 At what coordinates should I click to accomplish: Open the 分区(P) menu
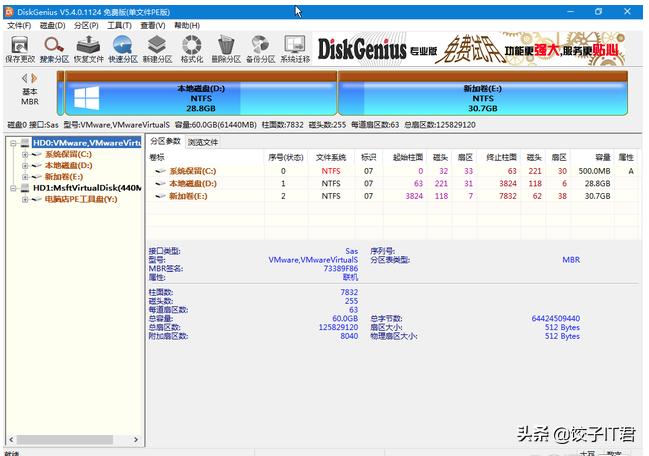[86, 26]
